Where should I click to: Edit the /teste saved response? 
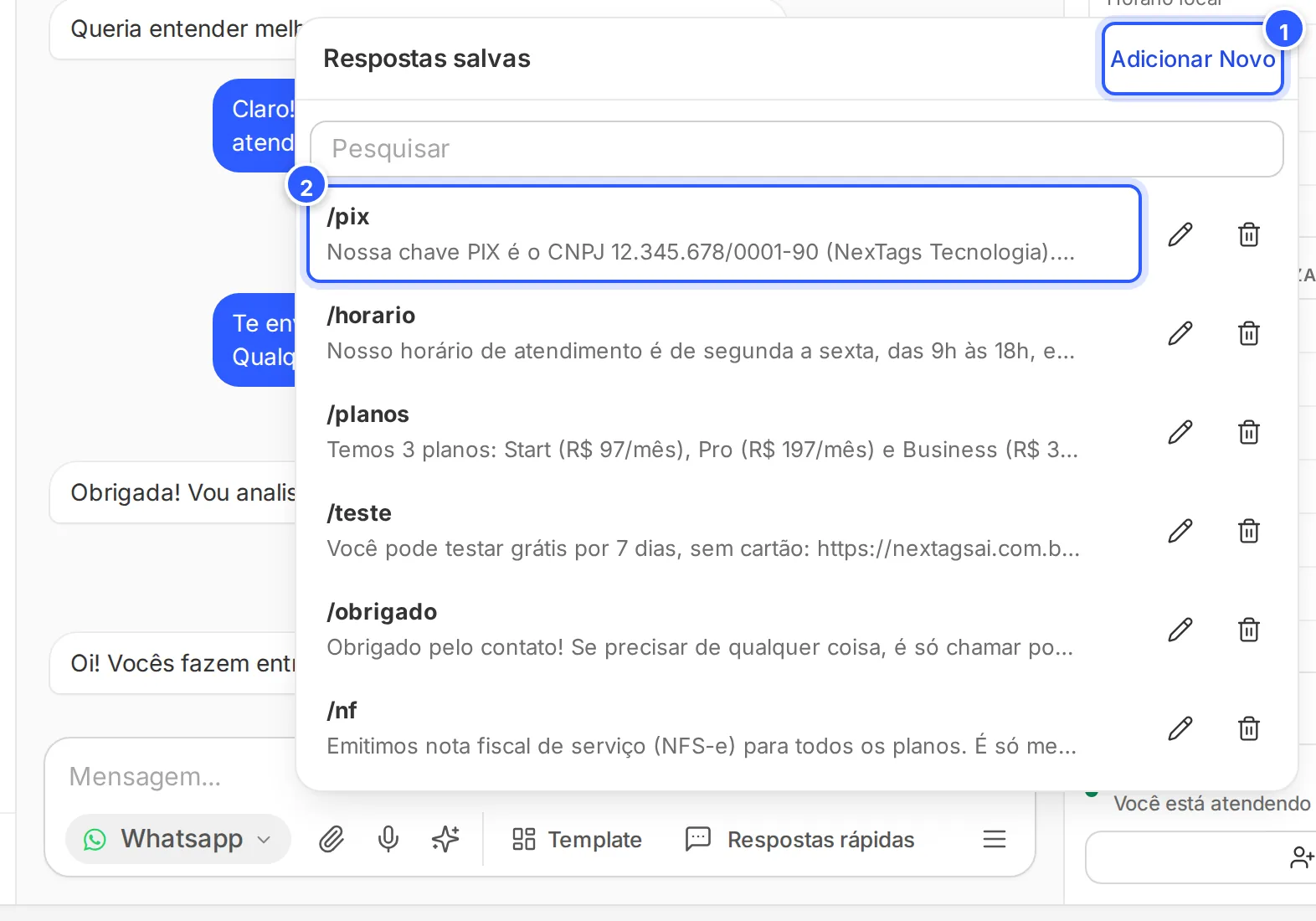pyautogui.click(x=1180, y=531)
